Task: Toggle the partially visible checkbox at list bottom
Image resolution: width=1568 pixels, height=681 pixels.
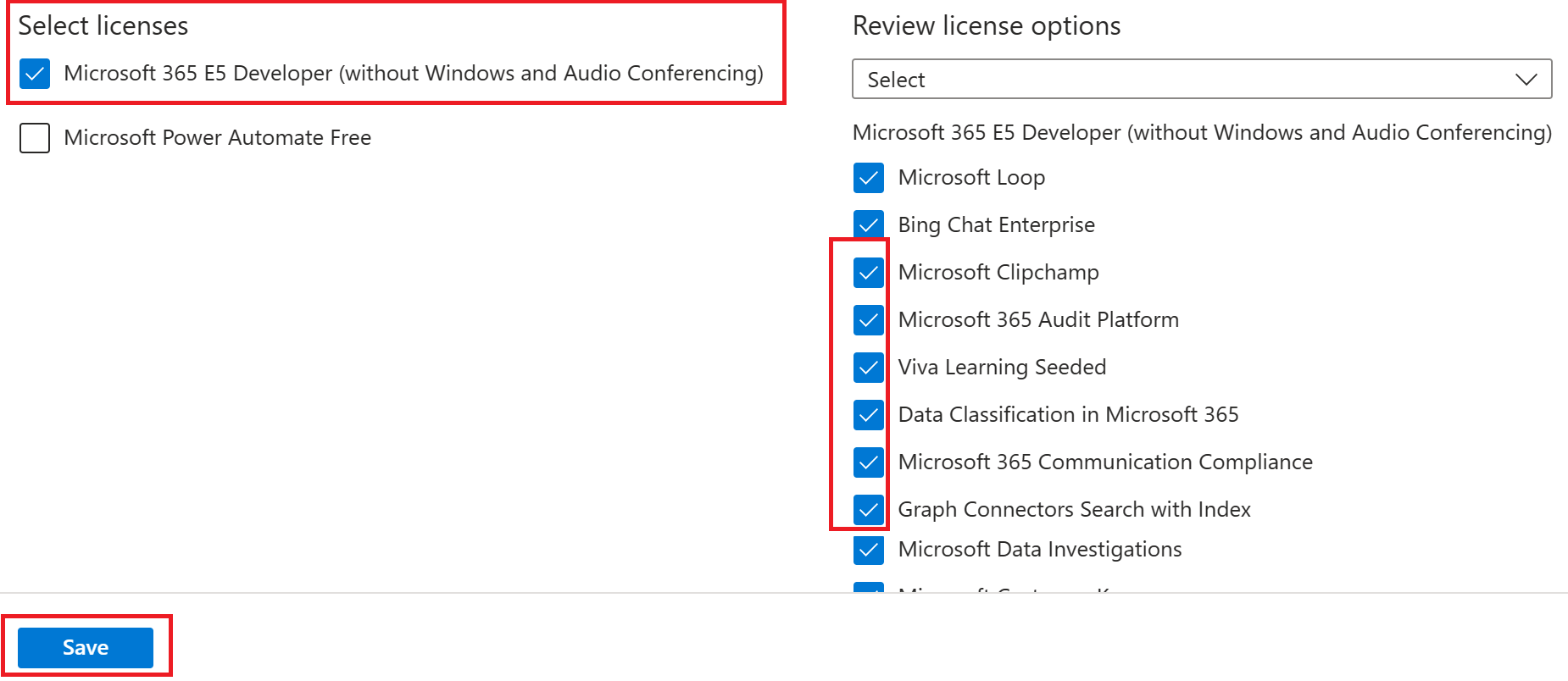Action: coord(869,587)
